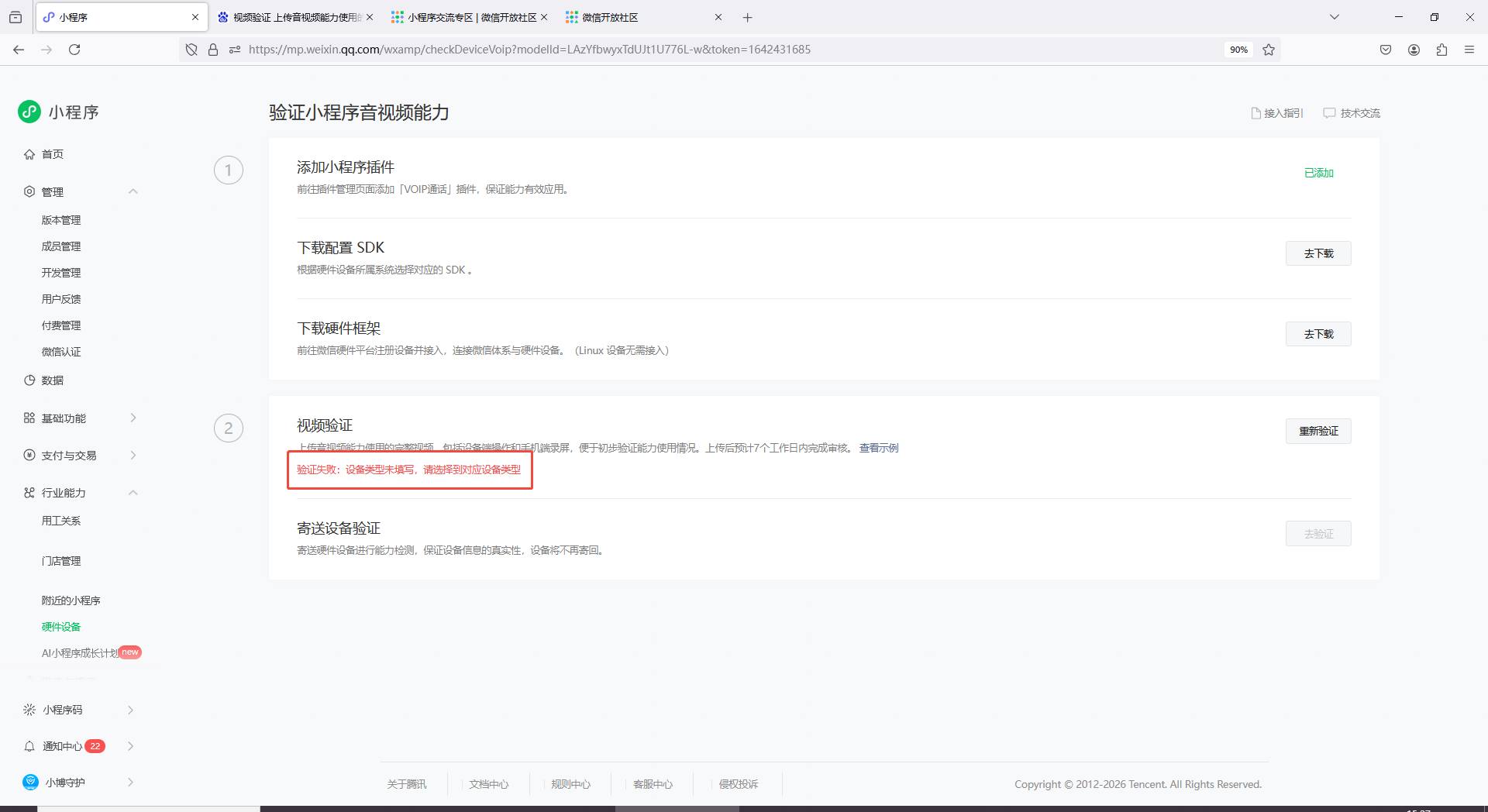Click the 小程序码 icon

tap(29, 710)
